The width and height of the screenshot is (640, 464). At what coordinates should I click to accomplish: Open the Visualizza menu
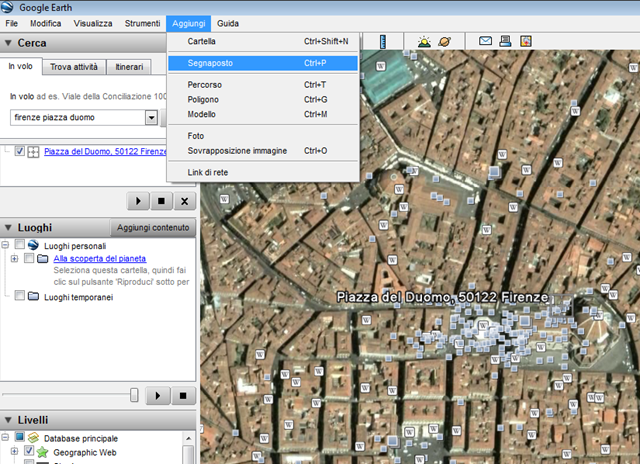(93, 24)
